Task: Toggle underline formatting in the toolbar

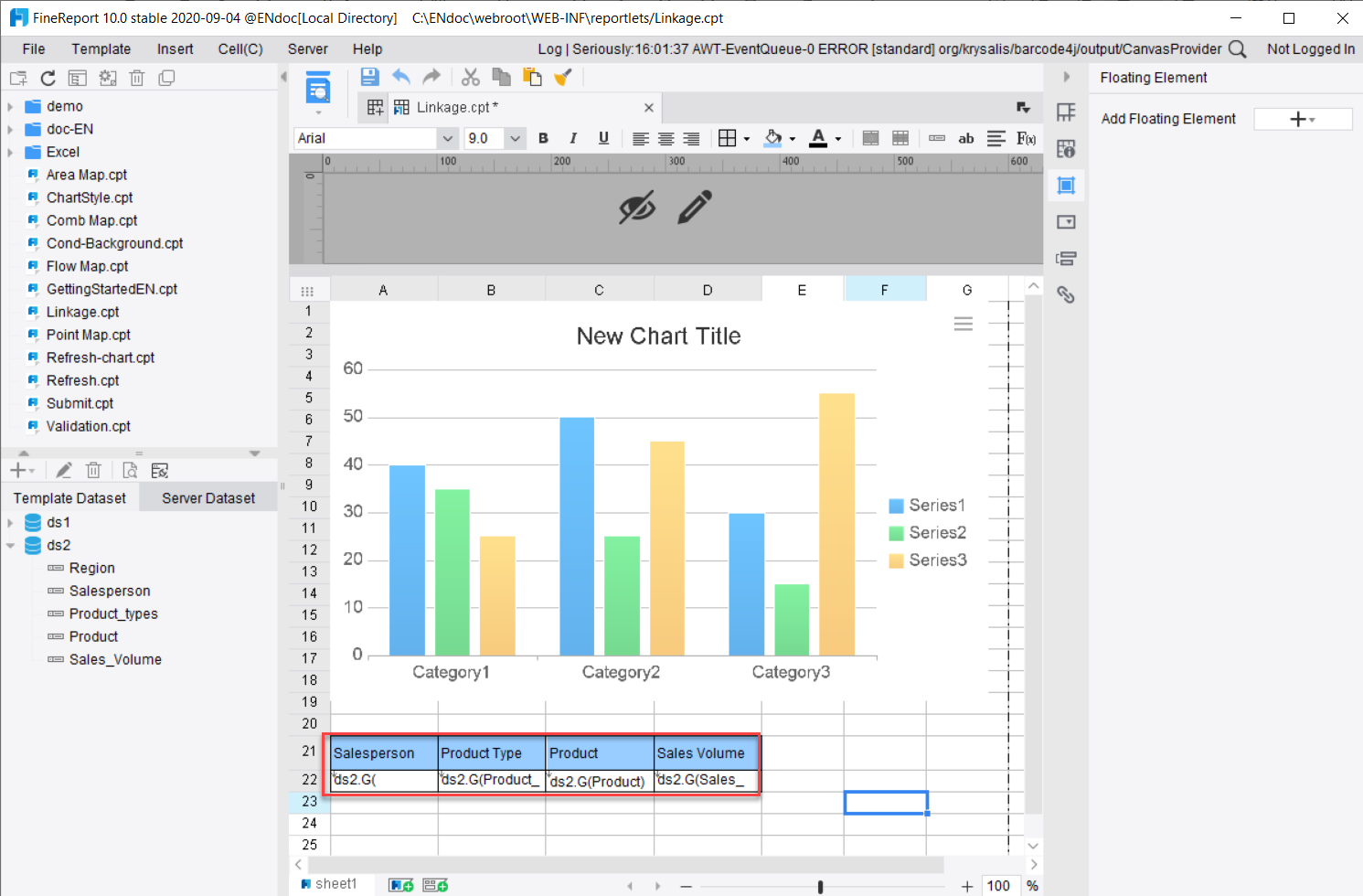Action: click(603, 138)
